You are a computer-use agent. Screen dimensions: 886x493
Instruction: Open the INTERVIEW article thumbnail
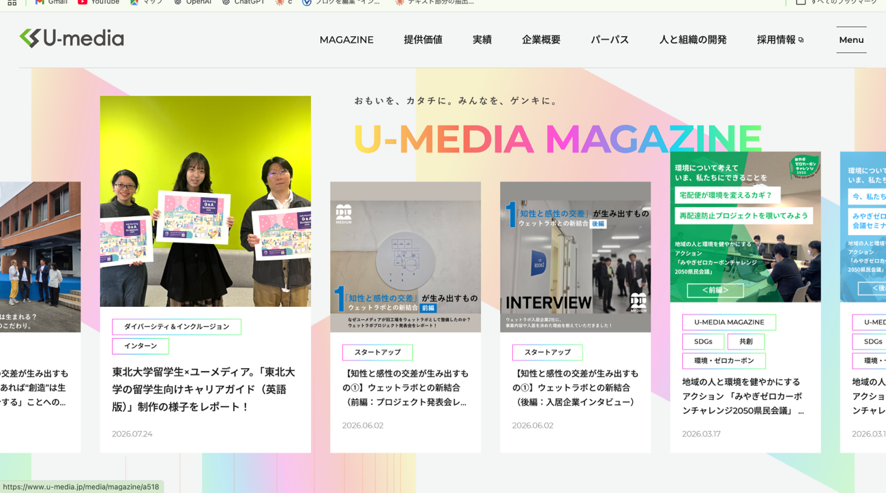pyautogui.click(x=575, y=257)
